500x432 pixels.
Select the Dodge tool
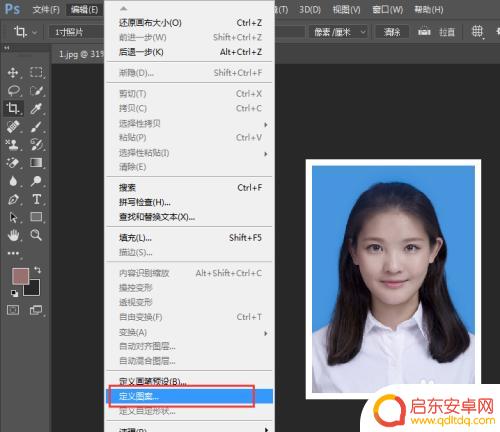[36, 181]
